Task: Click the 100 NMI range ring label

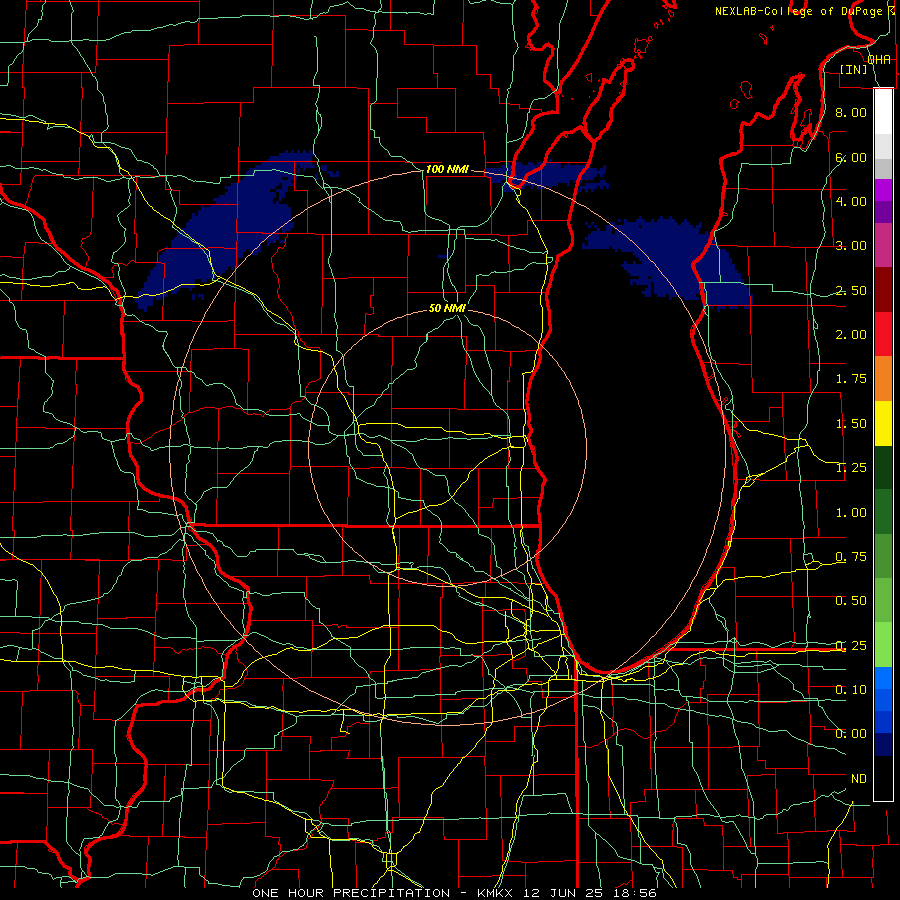Action: pos(447,169)
